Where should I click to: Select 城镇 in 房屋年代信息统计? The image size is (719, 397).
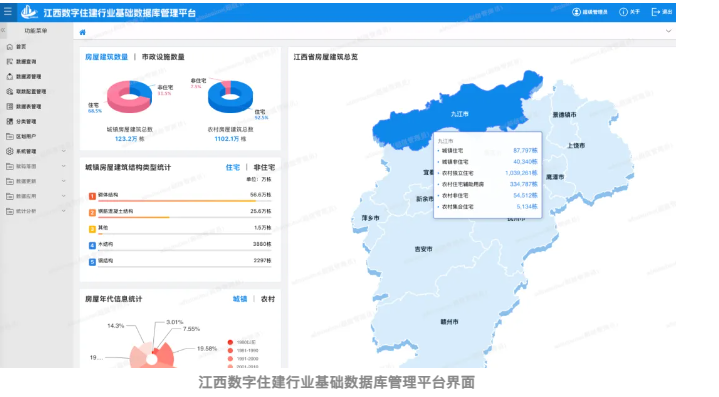(240, 299)
